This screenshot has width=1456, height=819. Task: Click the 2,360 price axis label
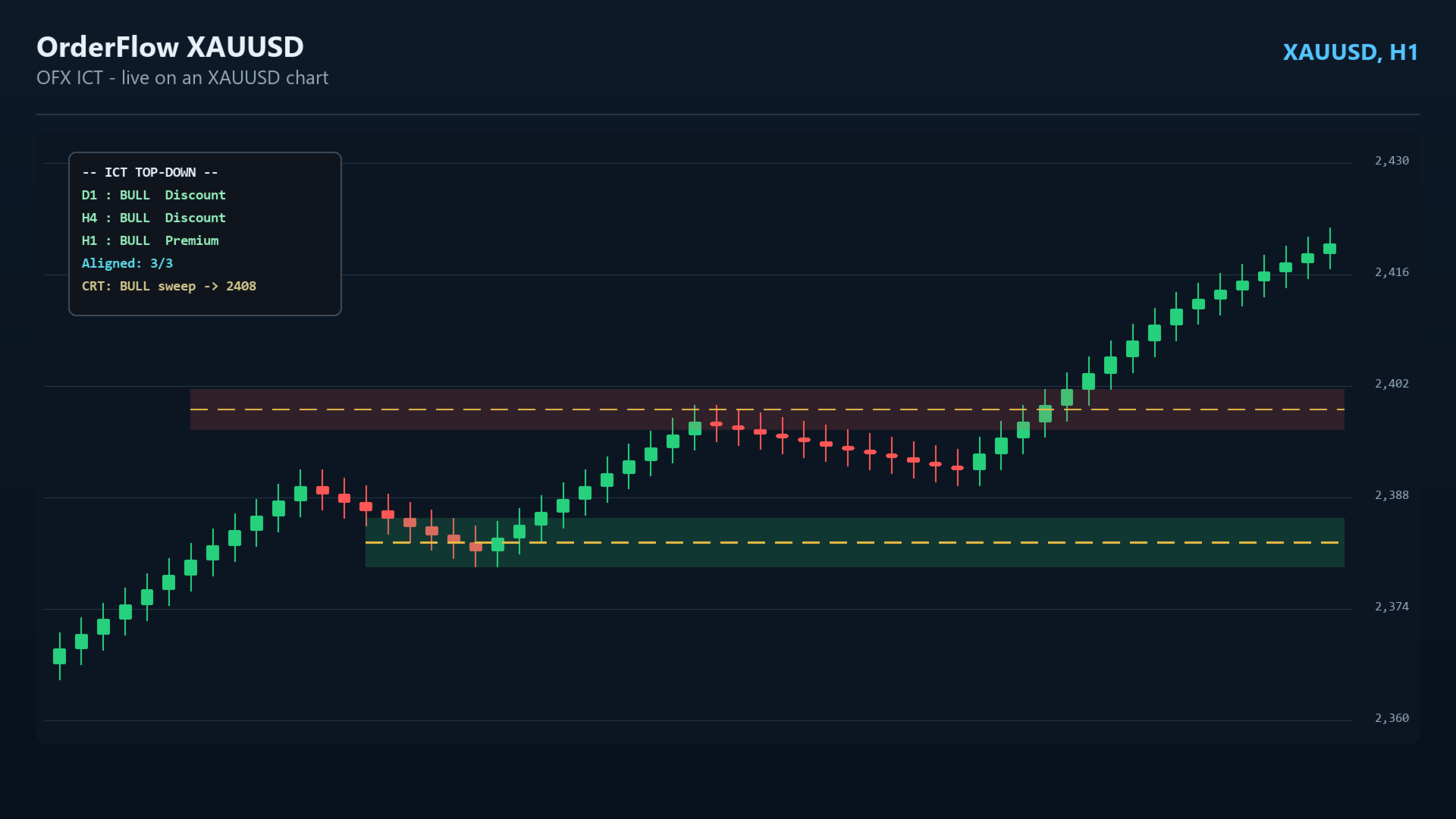click(x=1392, y=718)
